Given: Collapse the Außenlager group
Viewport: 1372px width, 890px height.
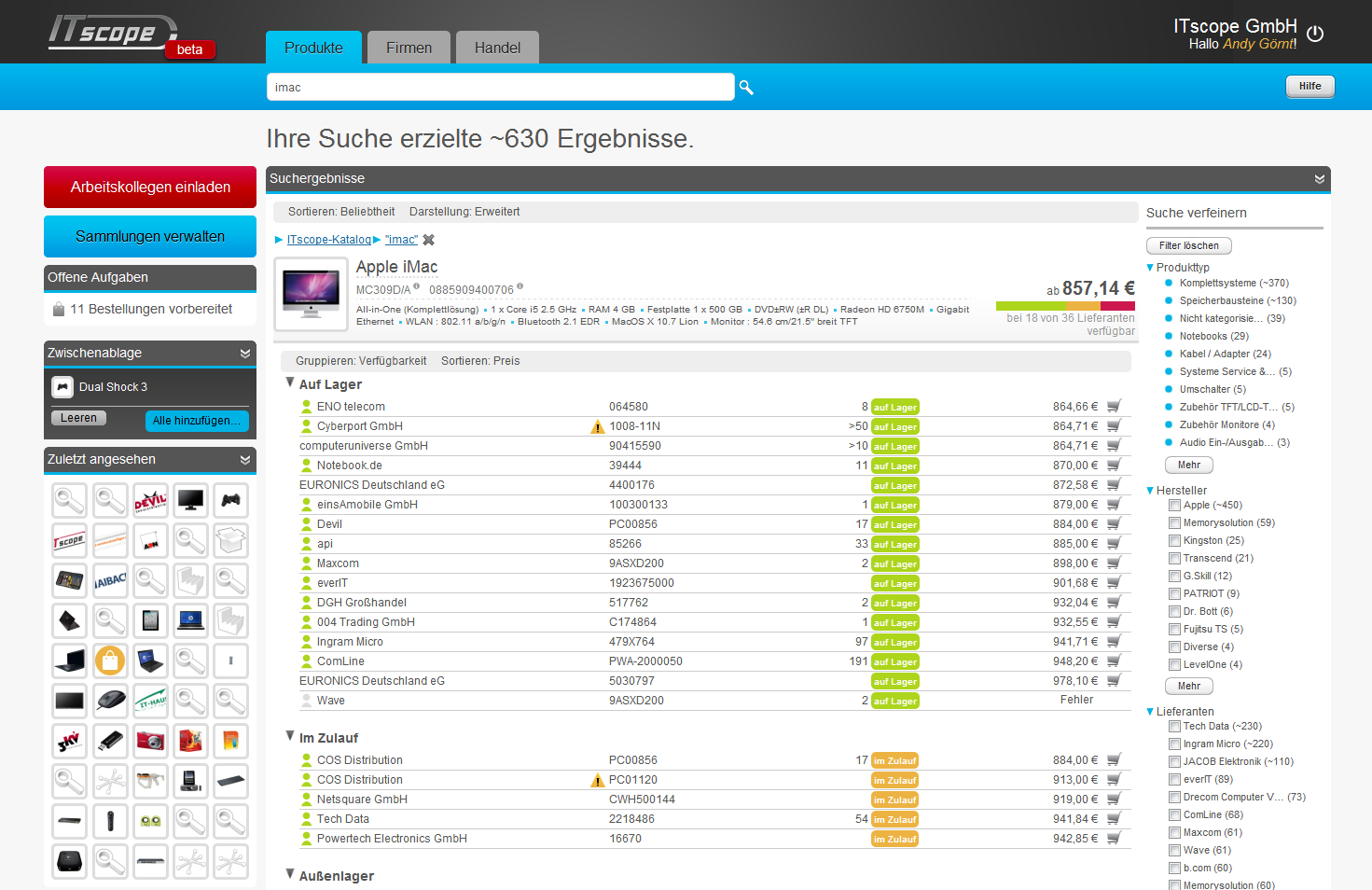Looking at the screenshot, I should pos(290,875).
